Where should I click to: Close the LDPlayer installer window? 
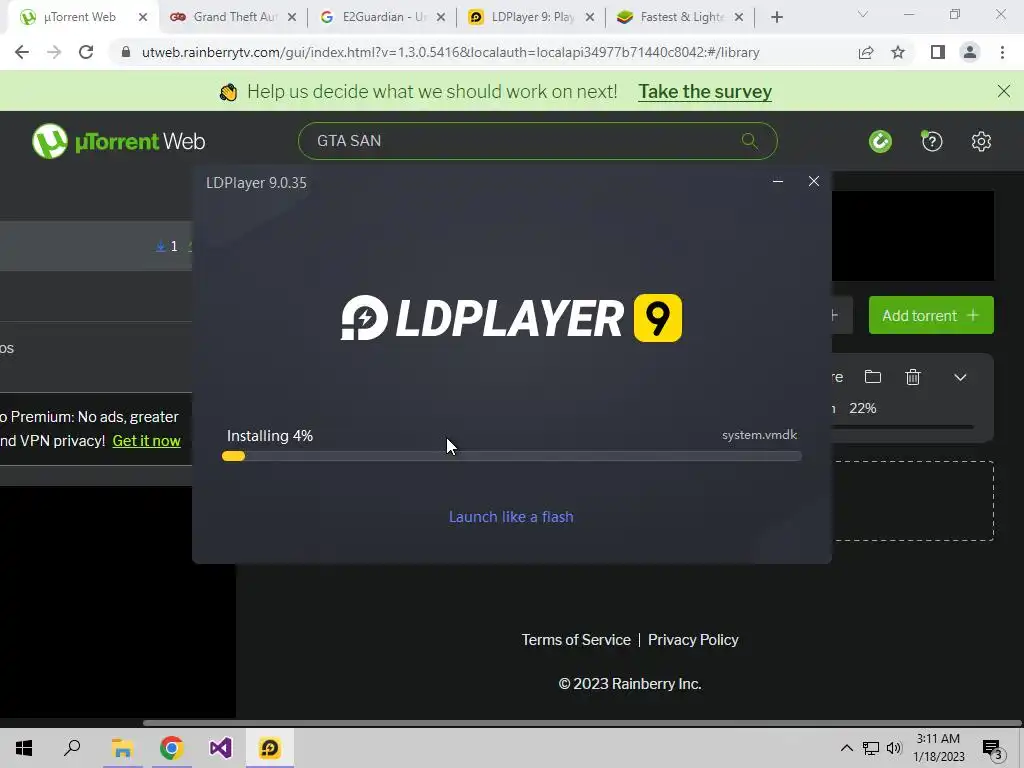click(x=814, y=182)
